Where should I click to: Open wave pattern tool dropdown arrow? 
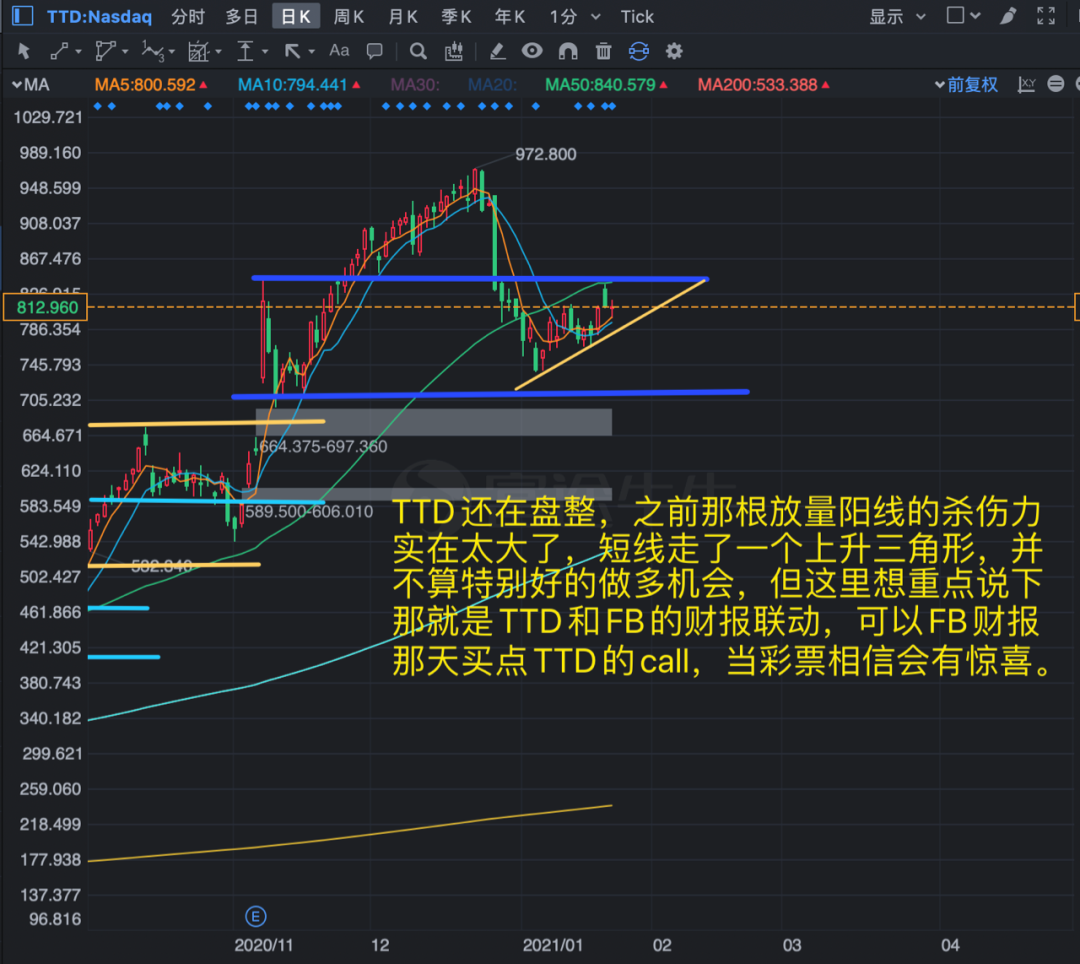click(172, 52)
